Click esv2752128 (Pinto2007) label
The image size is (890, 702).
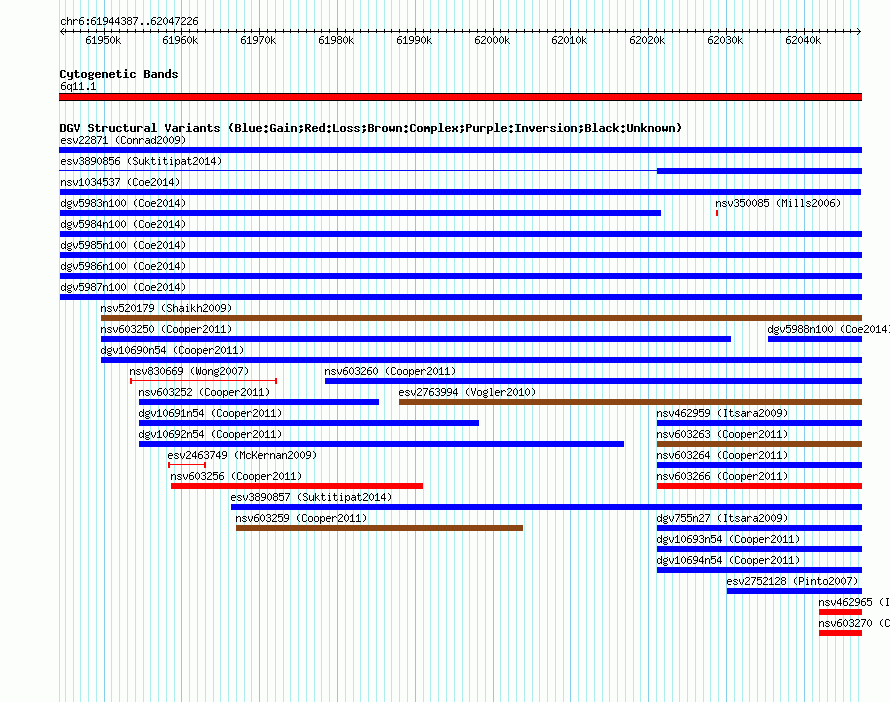click(792, 581)
